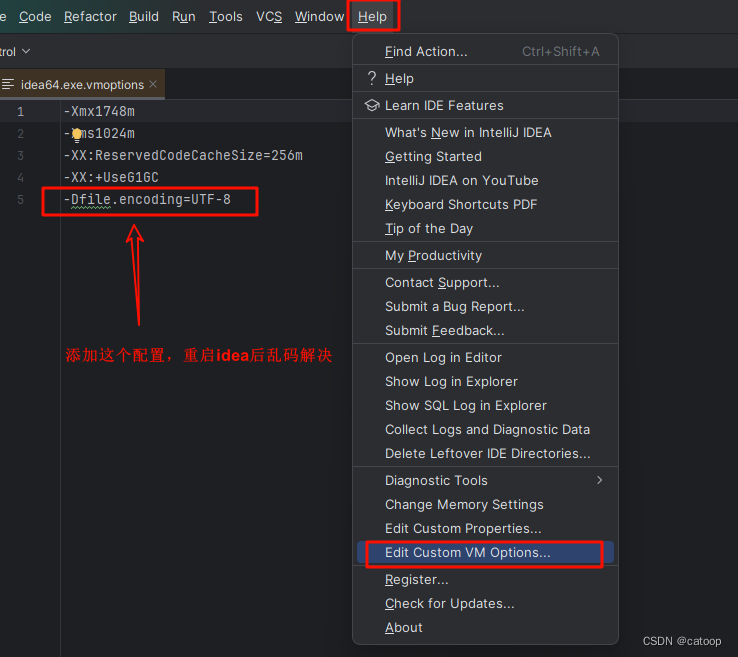Open My Productivity
Screen dimensions: 738x657
(485, 256)
